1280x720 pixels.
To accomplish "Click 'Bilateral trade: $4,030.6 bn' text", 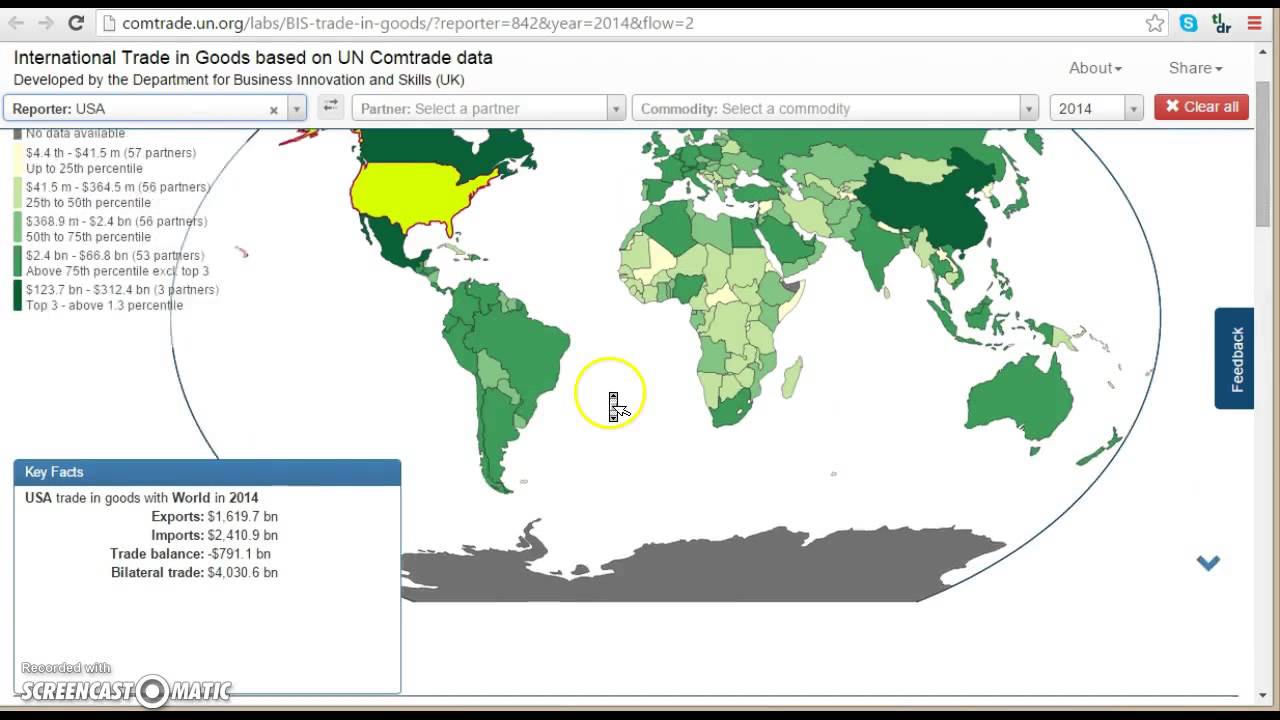I will click(194, 572).
